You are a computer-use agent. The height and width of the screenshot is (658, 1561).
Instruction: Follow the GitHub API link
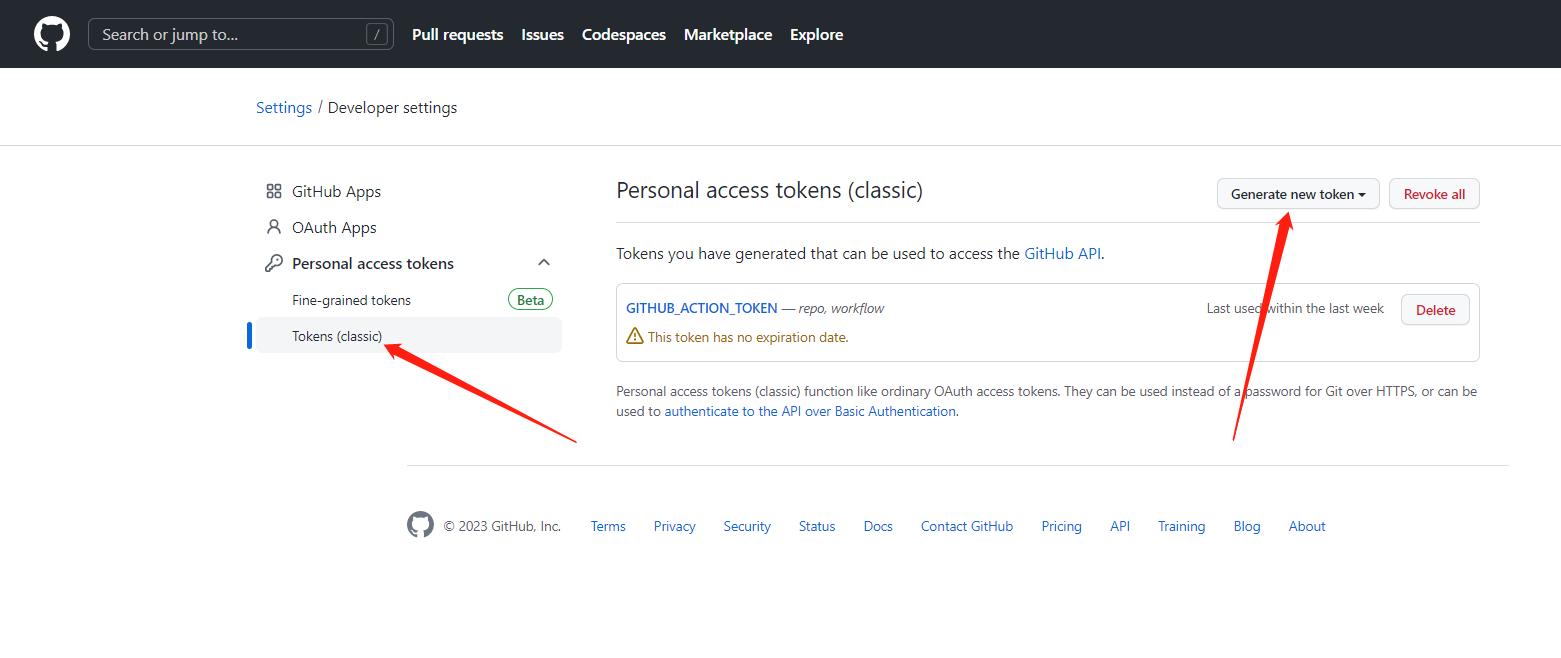point(1062,254)
